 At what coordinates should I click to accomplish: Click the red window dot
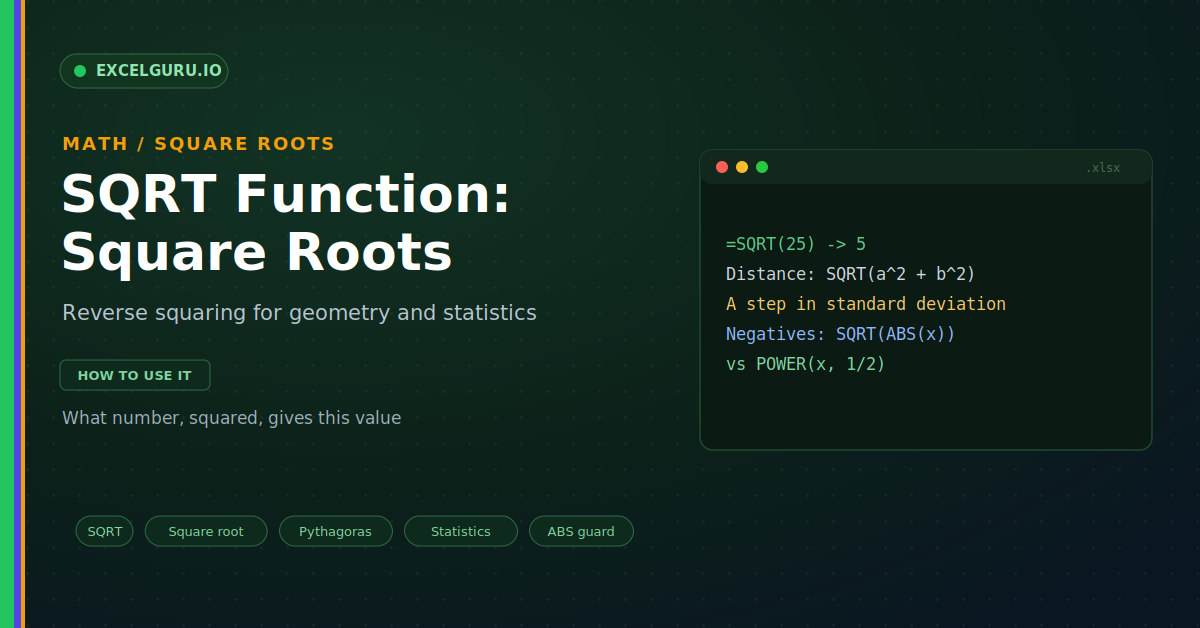click(722, 167)
